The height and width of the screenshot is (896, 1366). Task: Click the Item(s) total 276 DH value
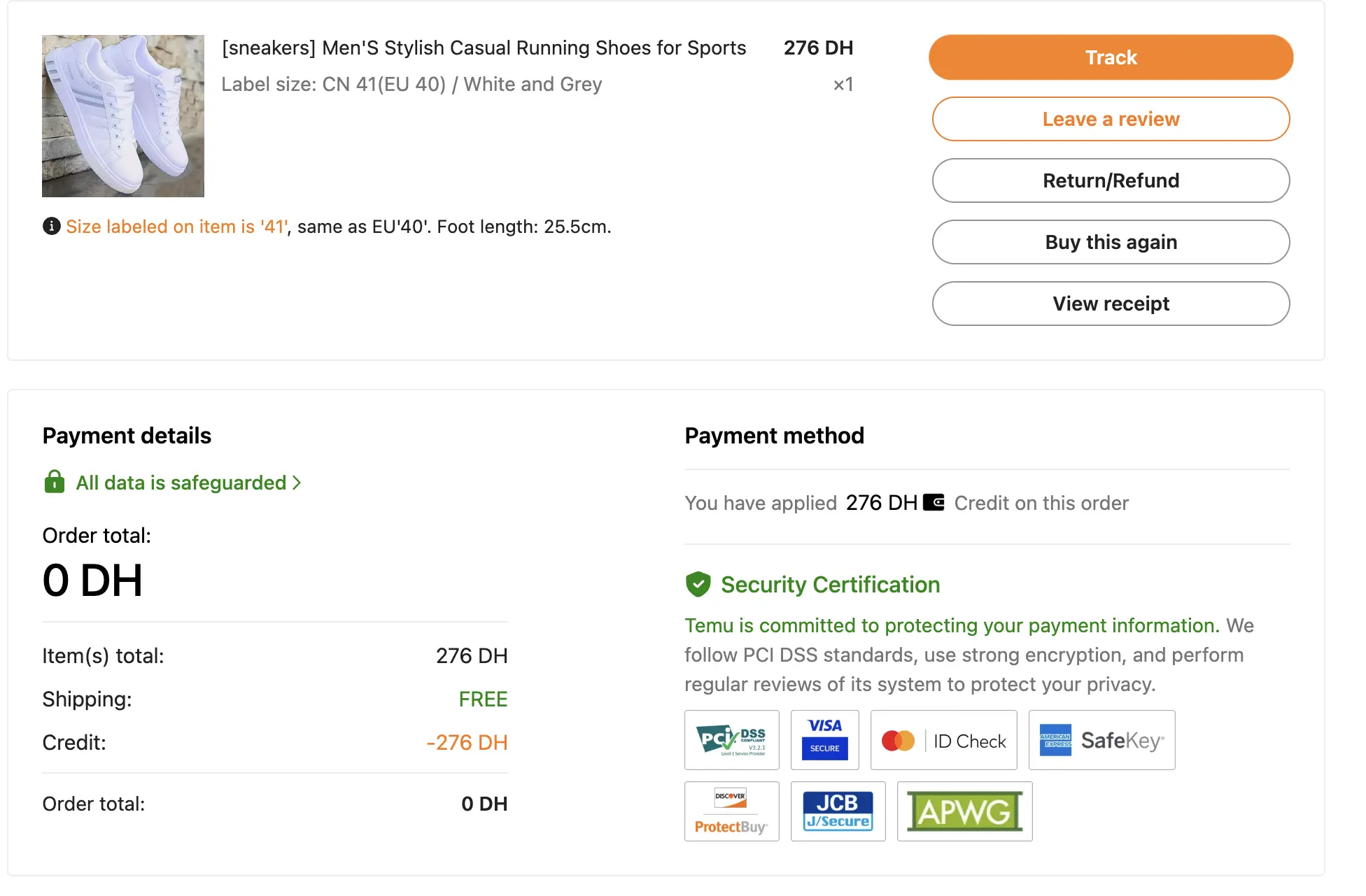[x=472, y=655]
